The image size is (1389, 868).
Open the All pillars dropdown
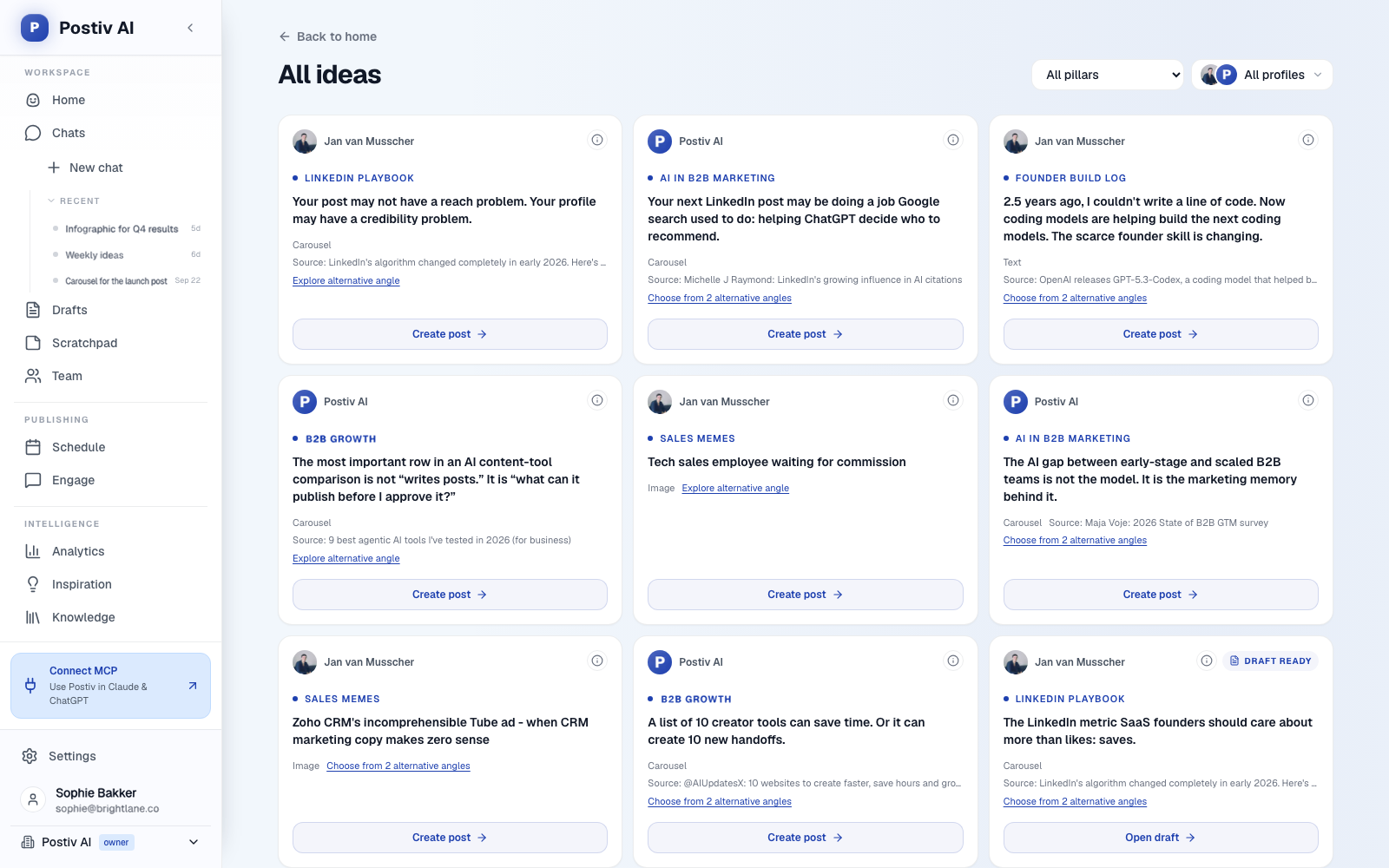[1108, 75]
